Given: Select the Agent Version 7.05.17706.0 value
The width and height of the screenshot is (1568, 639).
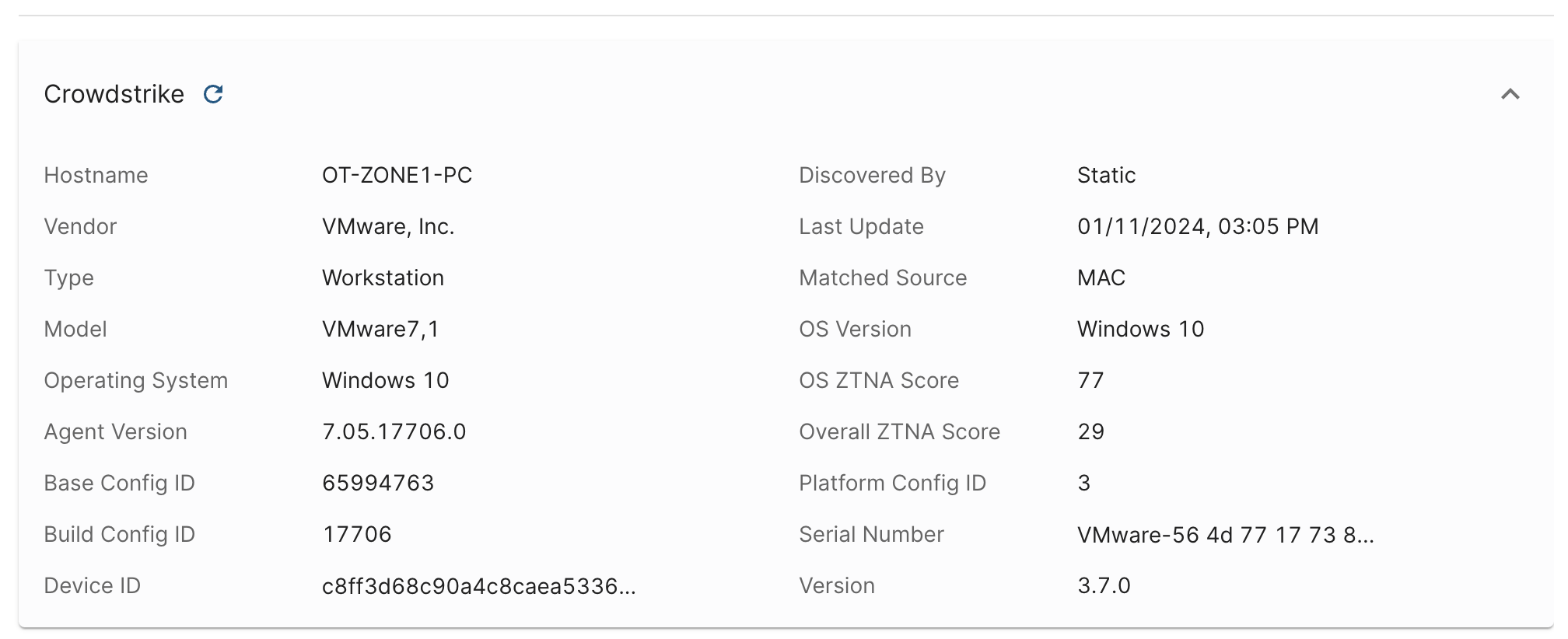Looking at the screenshot, I should point(394,432).
